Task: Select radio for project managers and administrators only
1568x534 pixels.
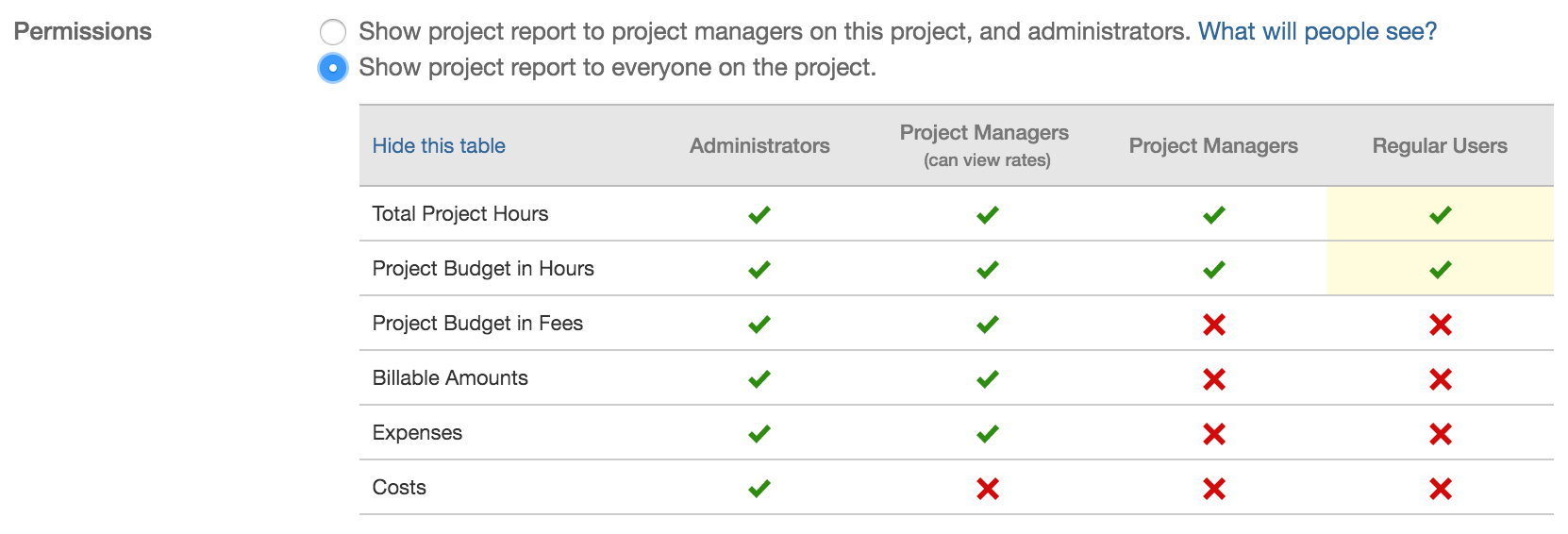Action: tap(333, 32)
